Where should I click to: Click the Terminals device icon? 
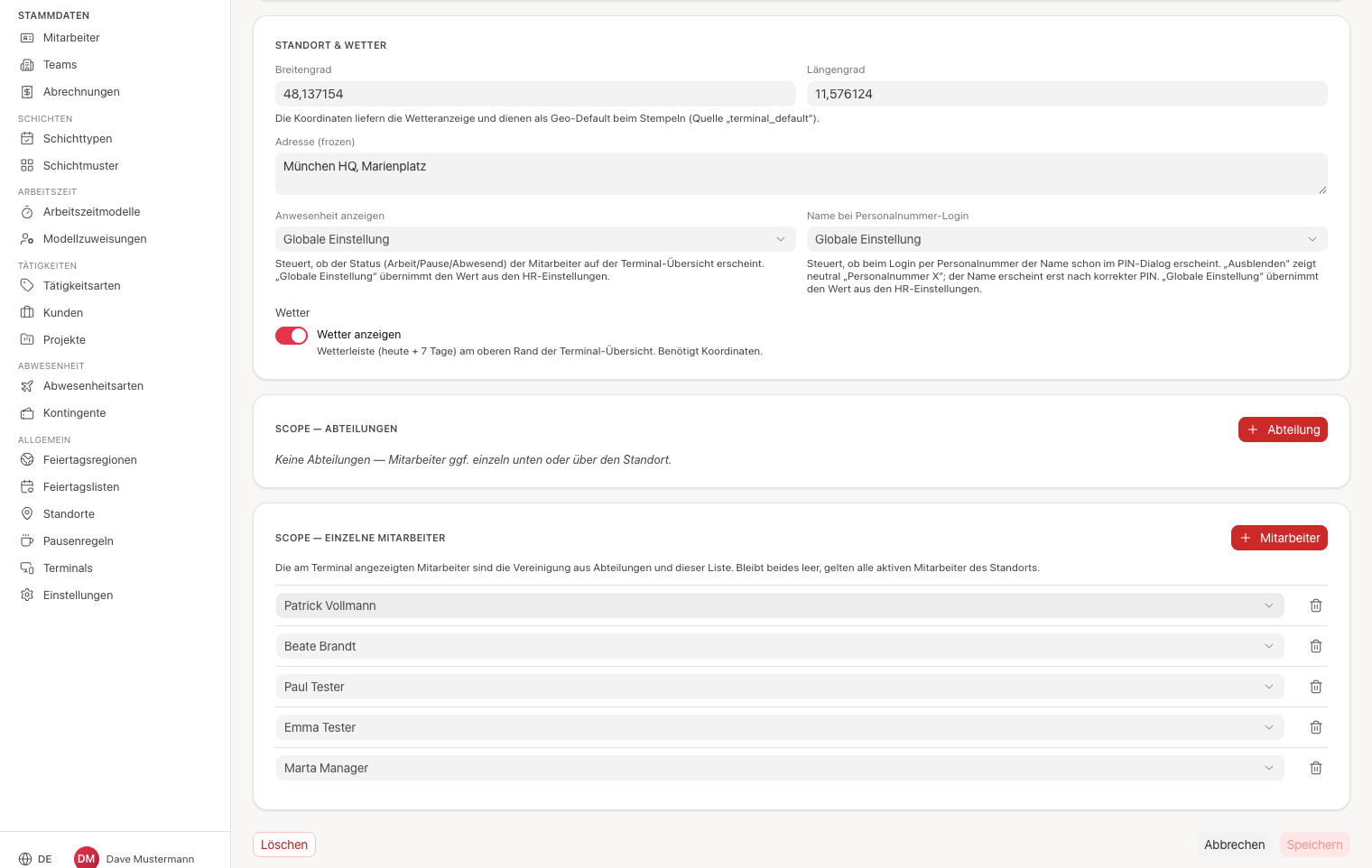tap(27, 568)
